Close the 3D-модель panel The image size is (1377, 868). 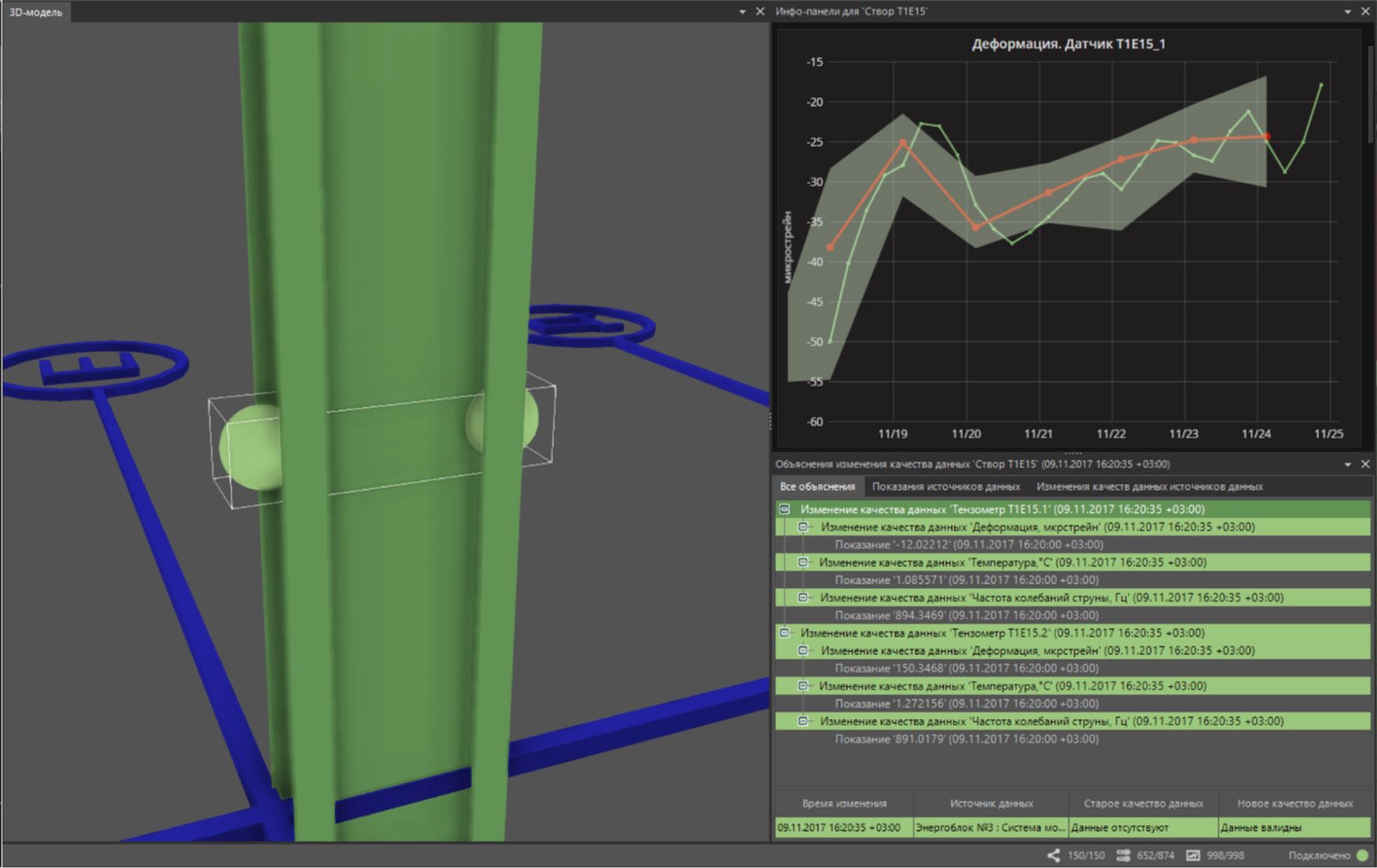click(x=760, y=12)
